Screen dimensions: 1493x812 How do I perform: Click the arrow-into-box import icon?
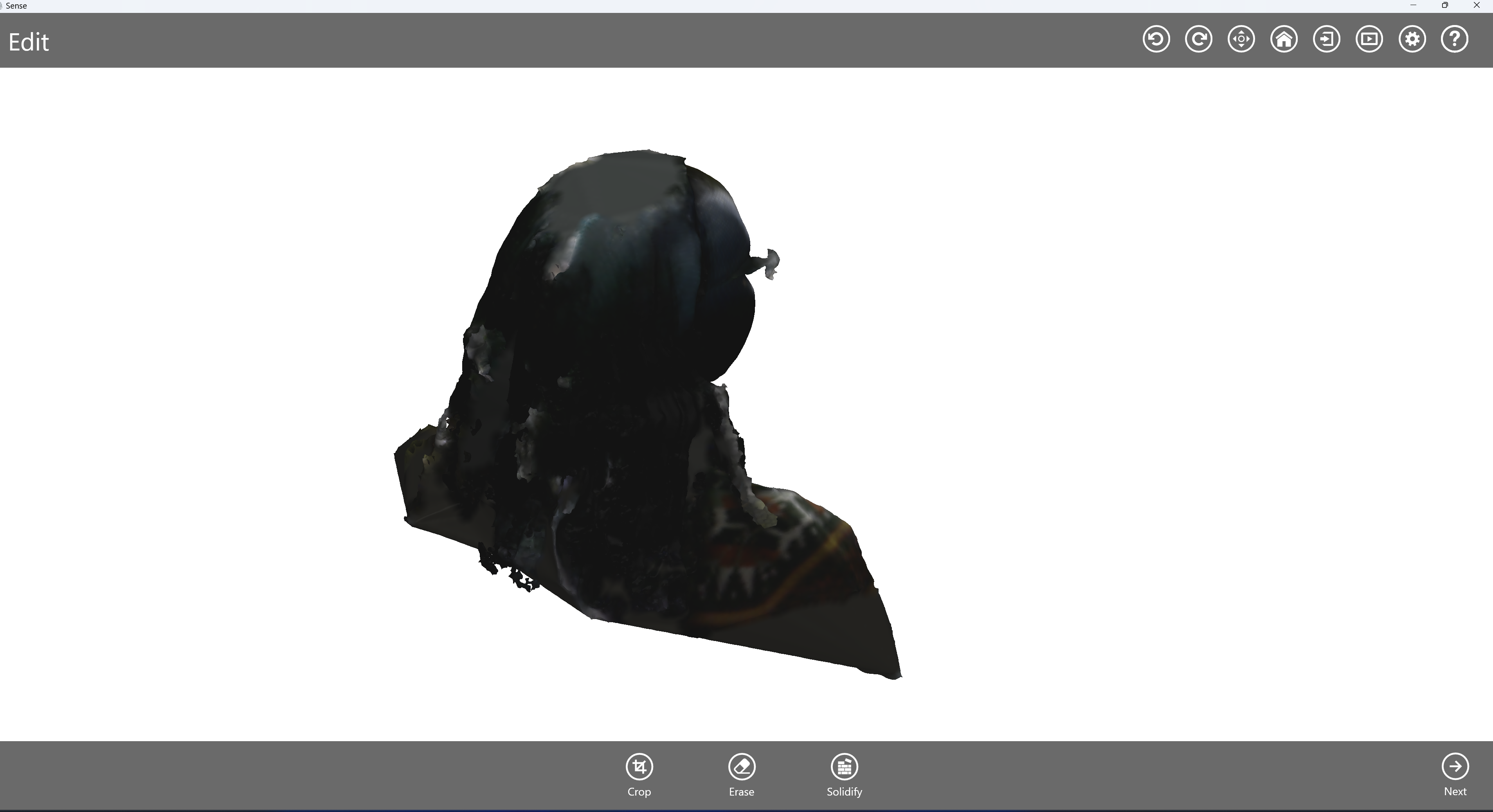click(1326, 40)
